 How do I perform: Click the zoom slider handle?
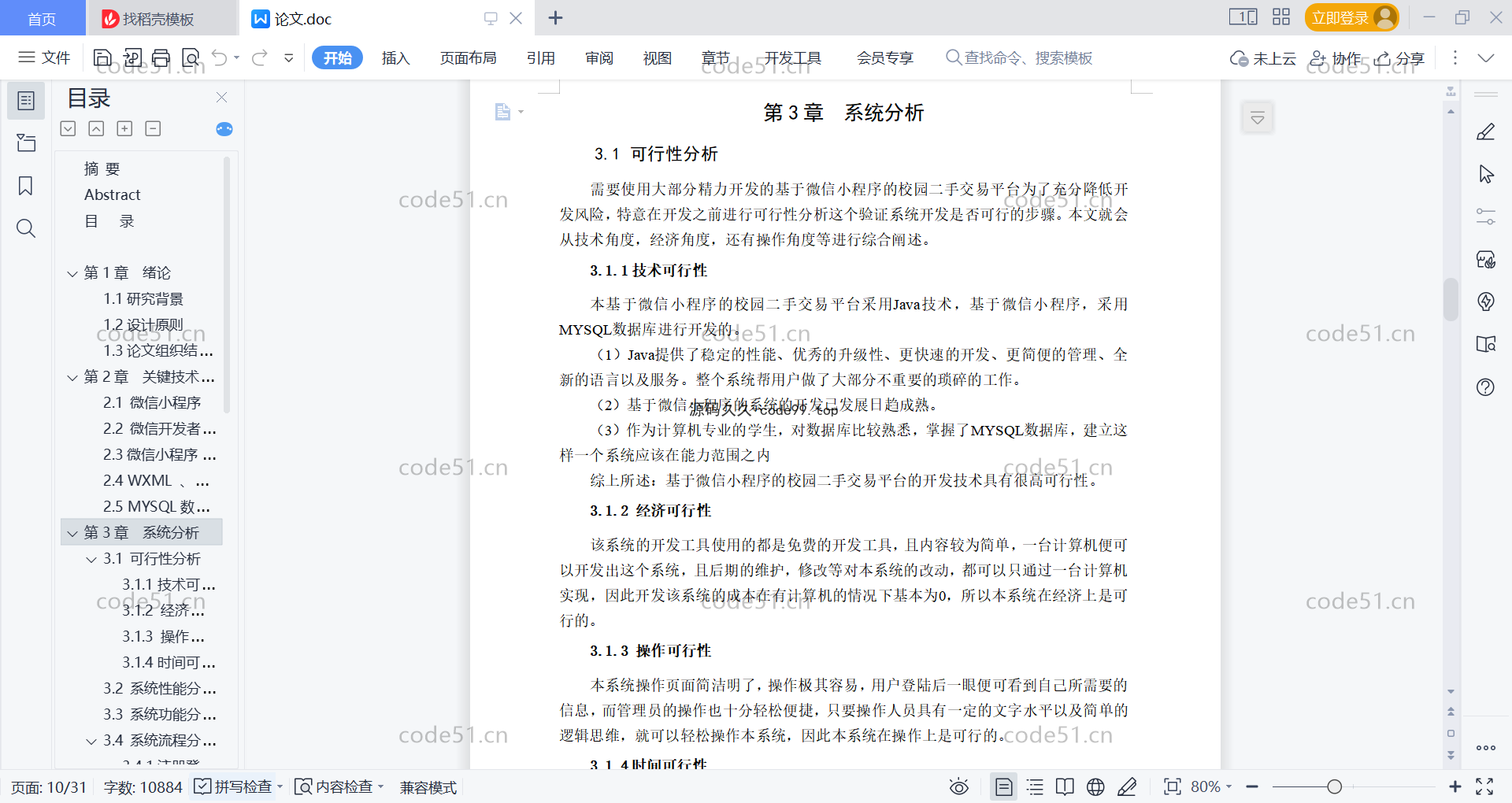tap(1334, 786)
